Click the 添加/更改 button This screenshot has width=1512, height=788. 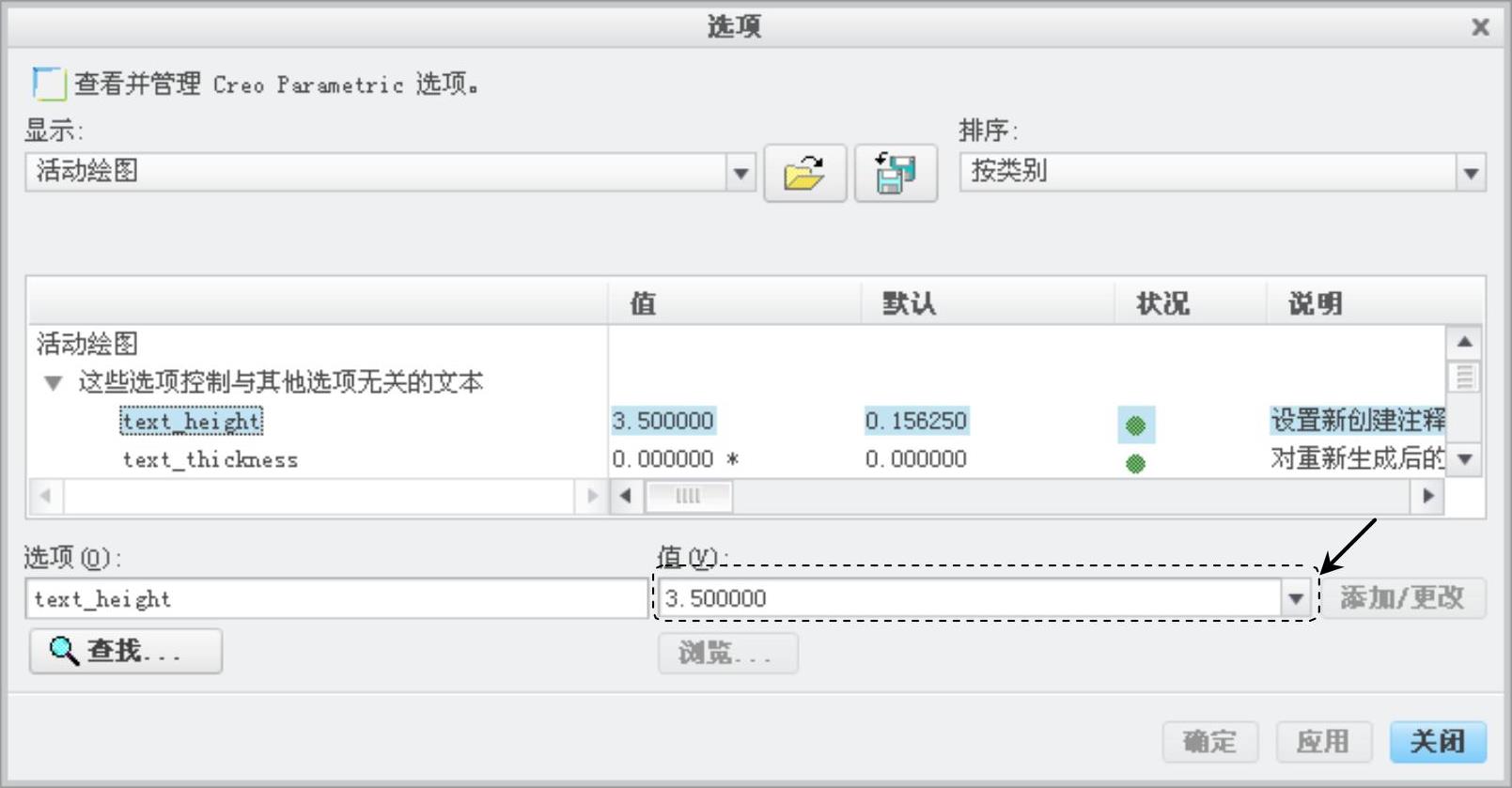1403,598
